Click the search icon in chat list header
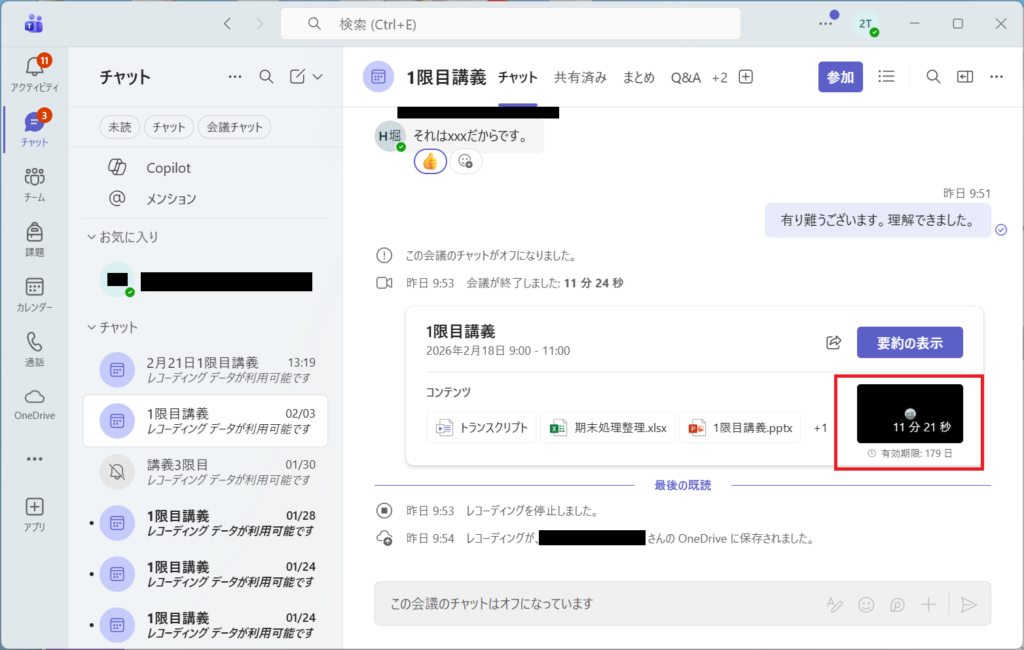The image size is (1024, 650). 266,77
